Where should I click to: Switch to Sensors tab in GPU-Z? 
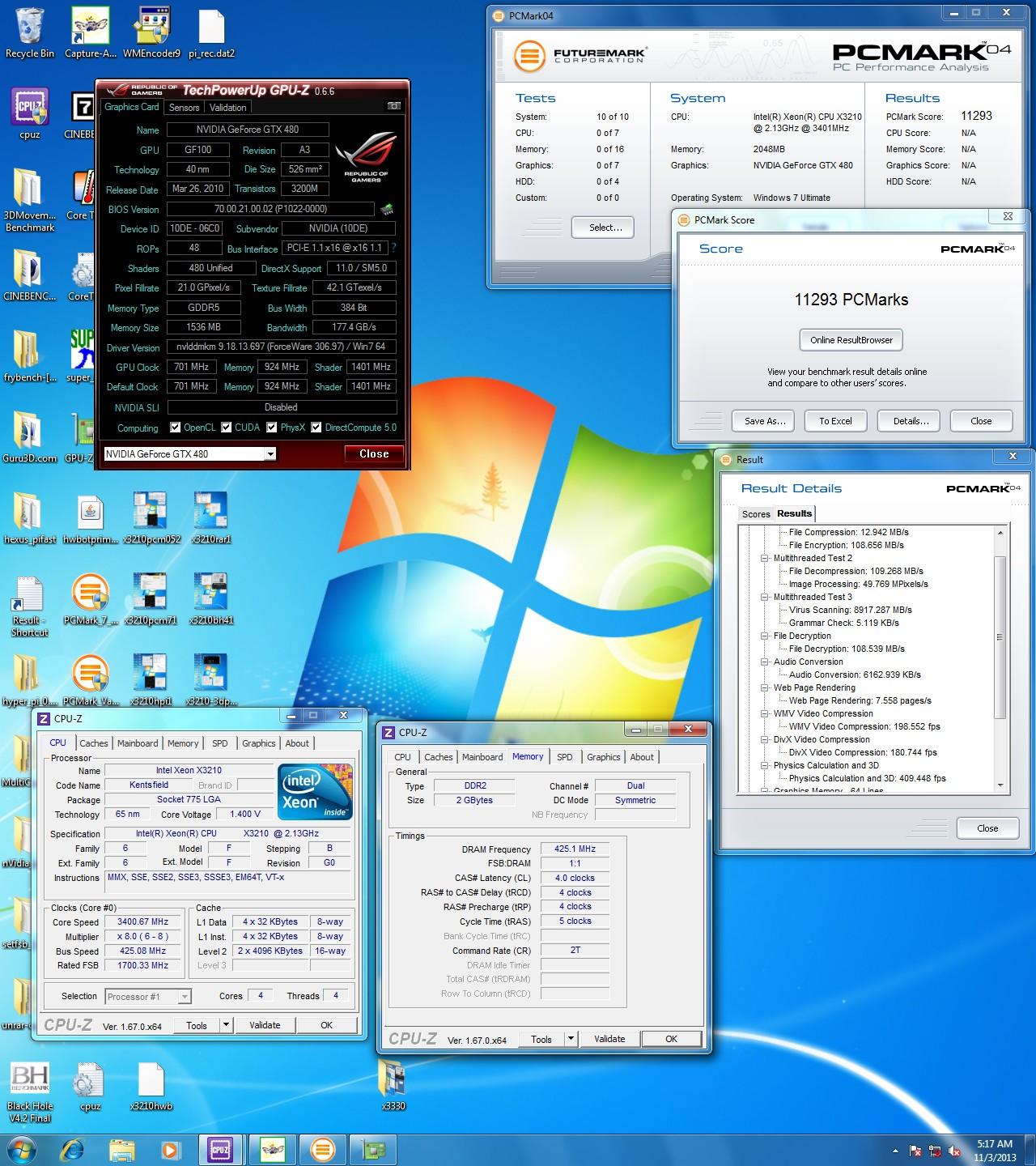pyautogui.click(x=184, y=108)
